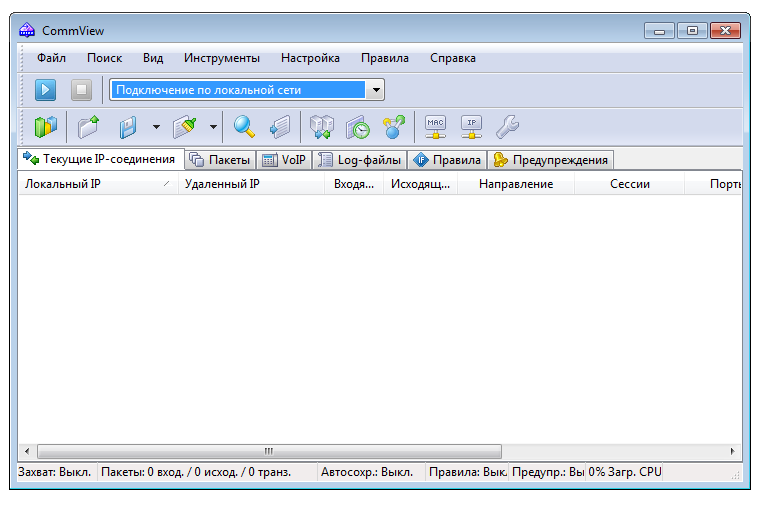
Task: Click the save floppy disk icon
Action: click(x=128, y=127)
